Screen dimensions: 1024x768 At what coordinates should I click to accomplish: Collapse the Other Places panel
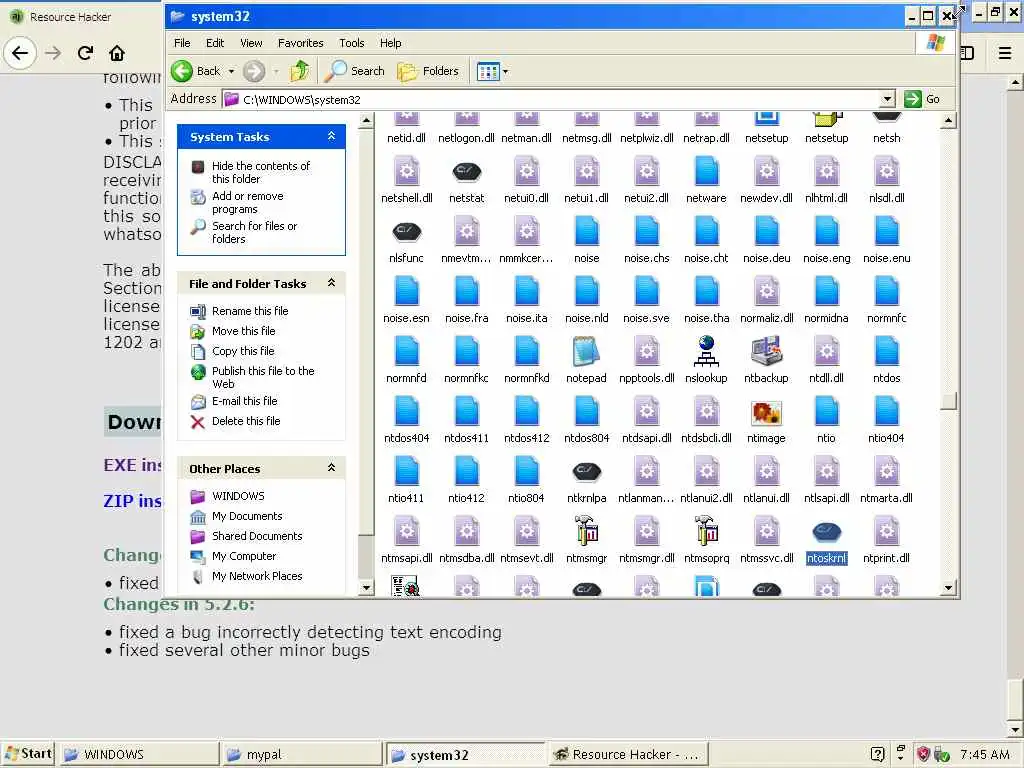click(x=331, y=468)
